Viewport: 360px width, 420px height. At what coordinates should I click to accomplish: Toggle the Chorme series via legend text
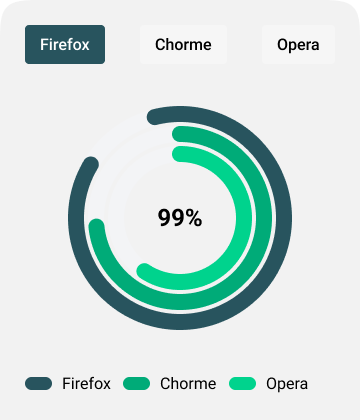tap(188, 383)
